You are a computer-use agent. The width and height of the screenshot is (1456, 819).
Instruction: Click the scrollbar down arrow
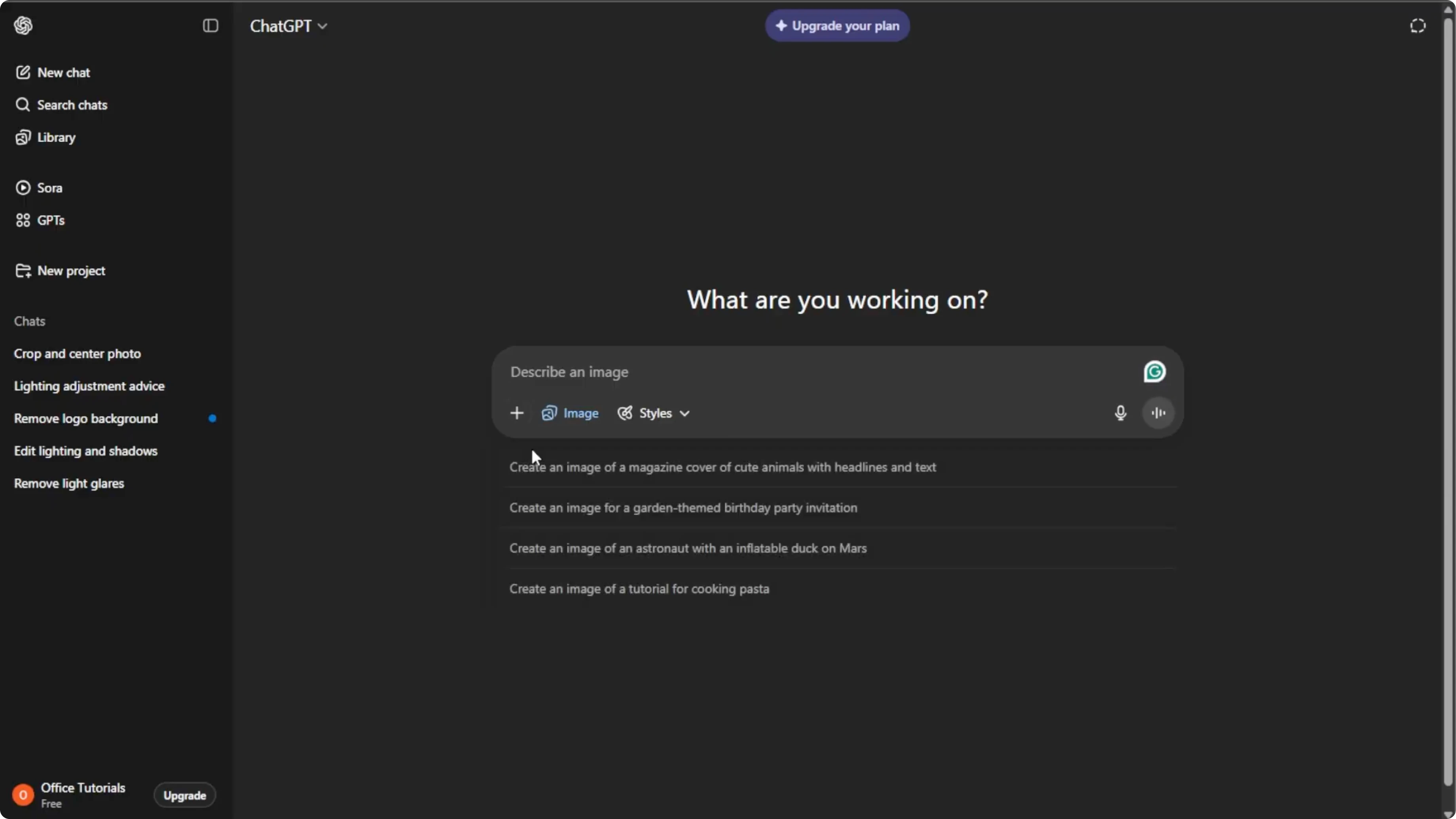point(1448,814)
